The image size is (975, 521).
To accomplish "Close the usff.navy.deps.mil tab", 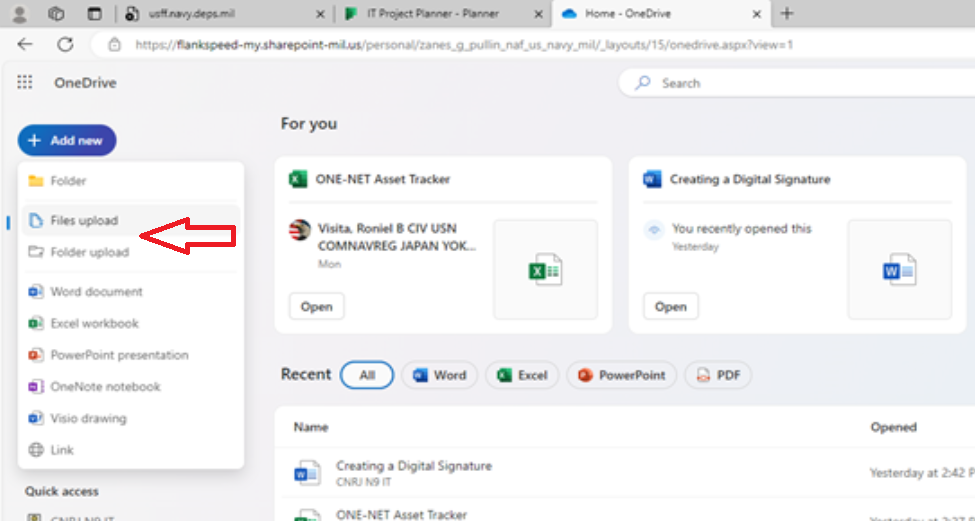I will [x=320, y=14].
